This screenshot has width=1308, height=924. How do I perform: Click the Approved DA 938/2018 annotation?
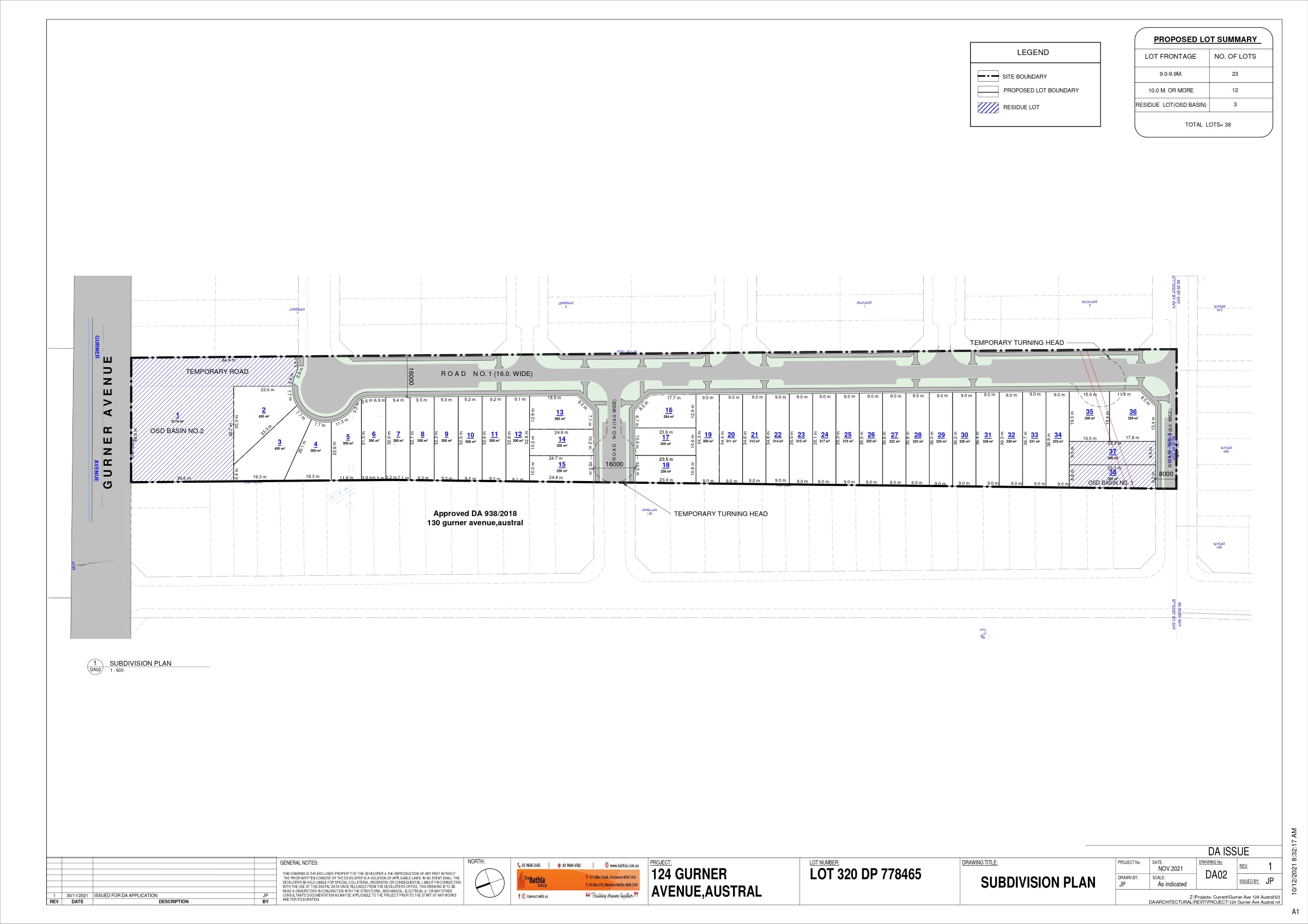475,514
